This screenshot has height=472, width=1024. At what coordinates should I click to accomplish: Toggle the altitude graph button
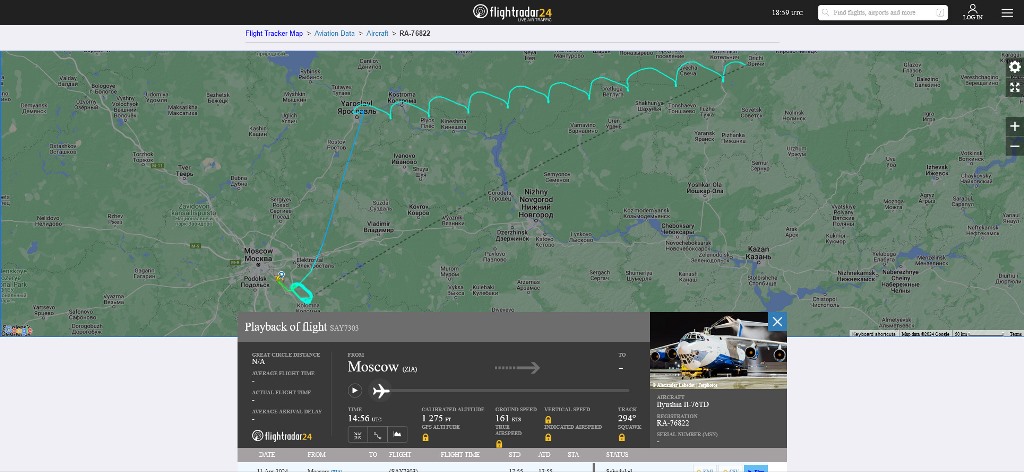click(x=397, y=434)
